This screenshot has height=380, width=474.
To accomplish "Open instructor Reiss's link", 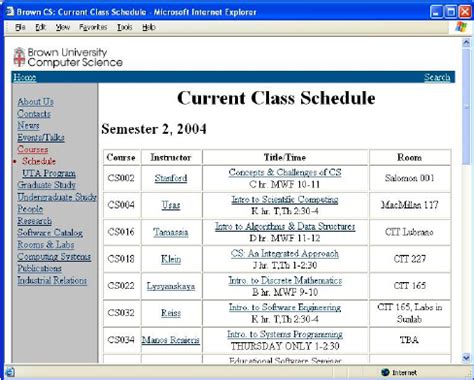I will click(x=171, y=313).
